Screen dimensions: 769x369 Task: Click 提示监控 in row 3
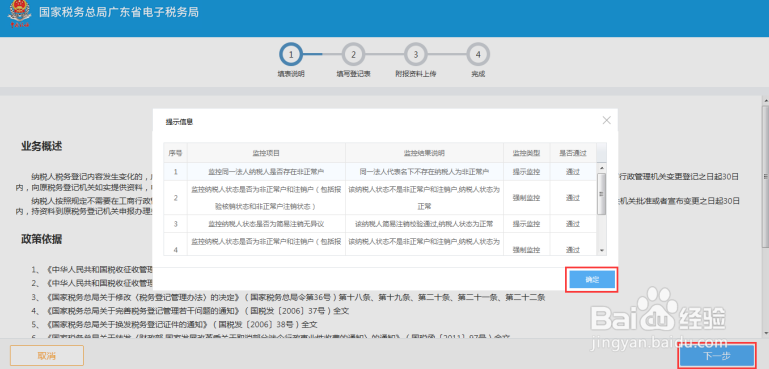click(x=527, y=224)
